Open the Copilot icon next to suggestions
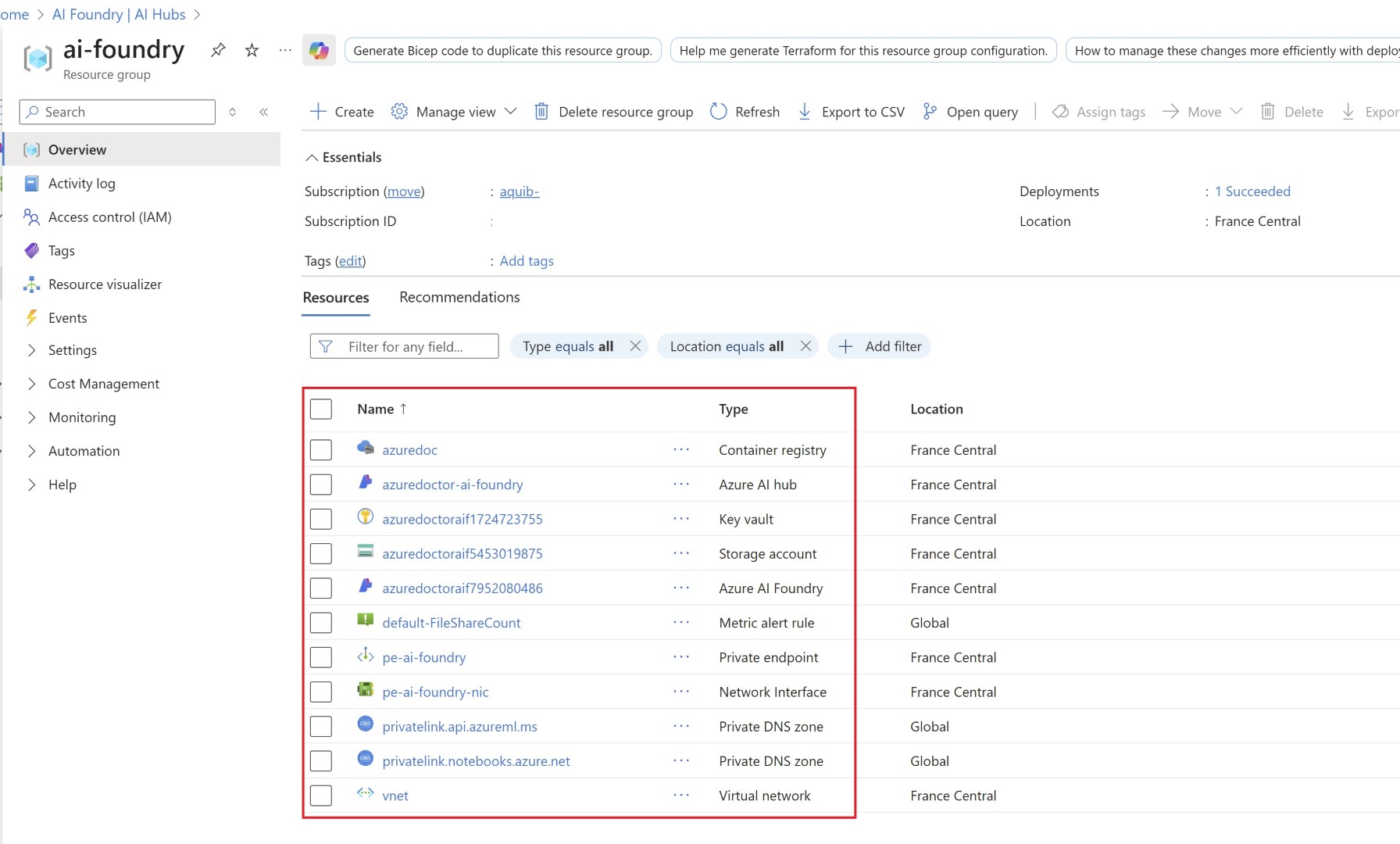The width and height of the screenshot is (1400, 844). [x=319, y=50]
